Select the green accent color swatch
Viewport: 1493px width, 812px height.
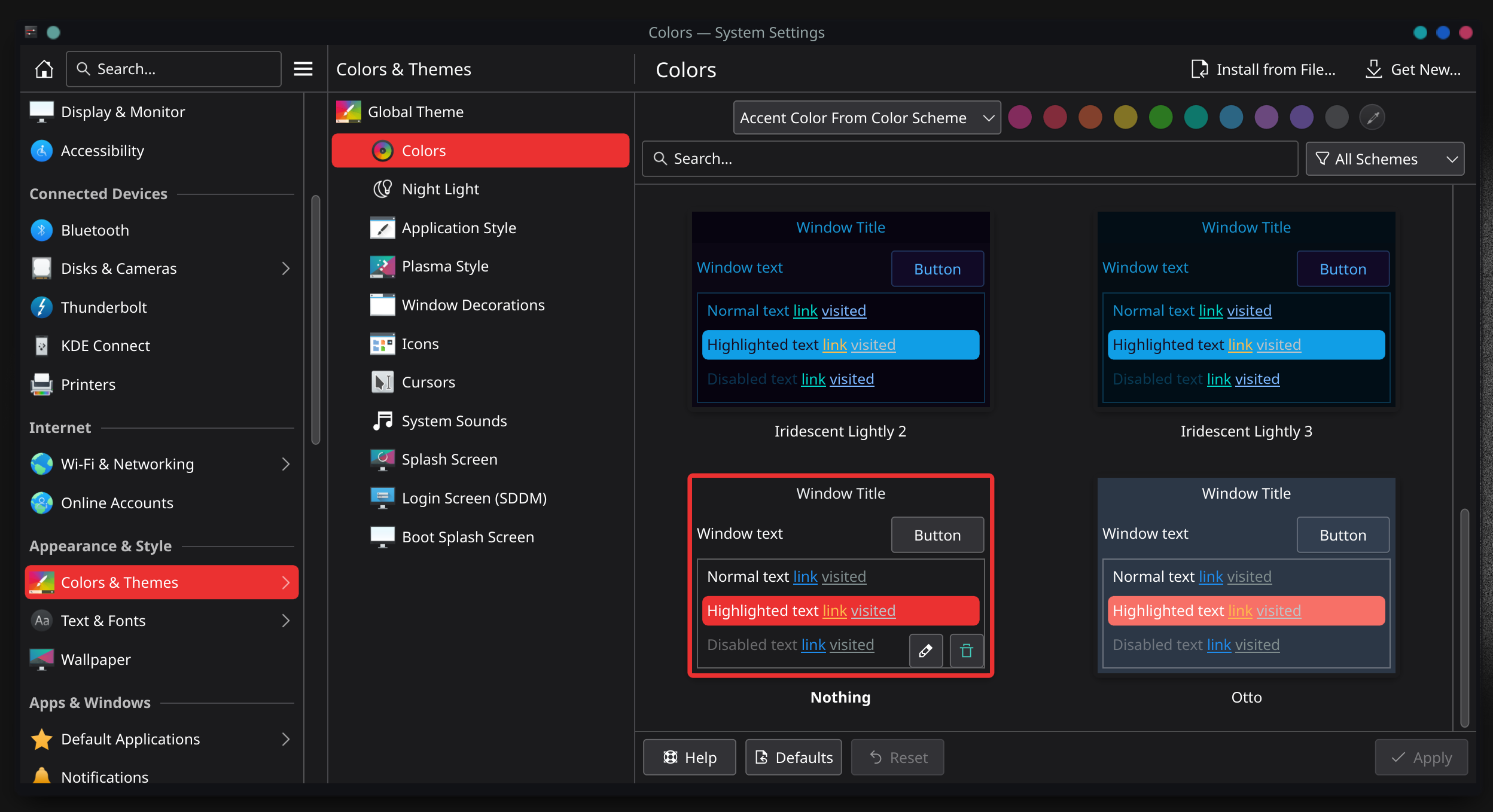tap(1160, 117)
